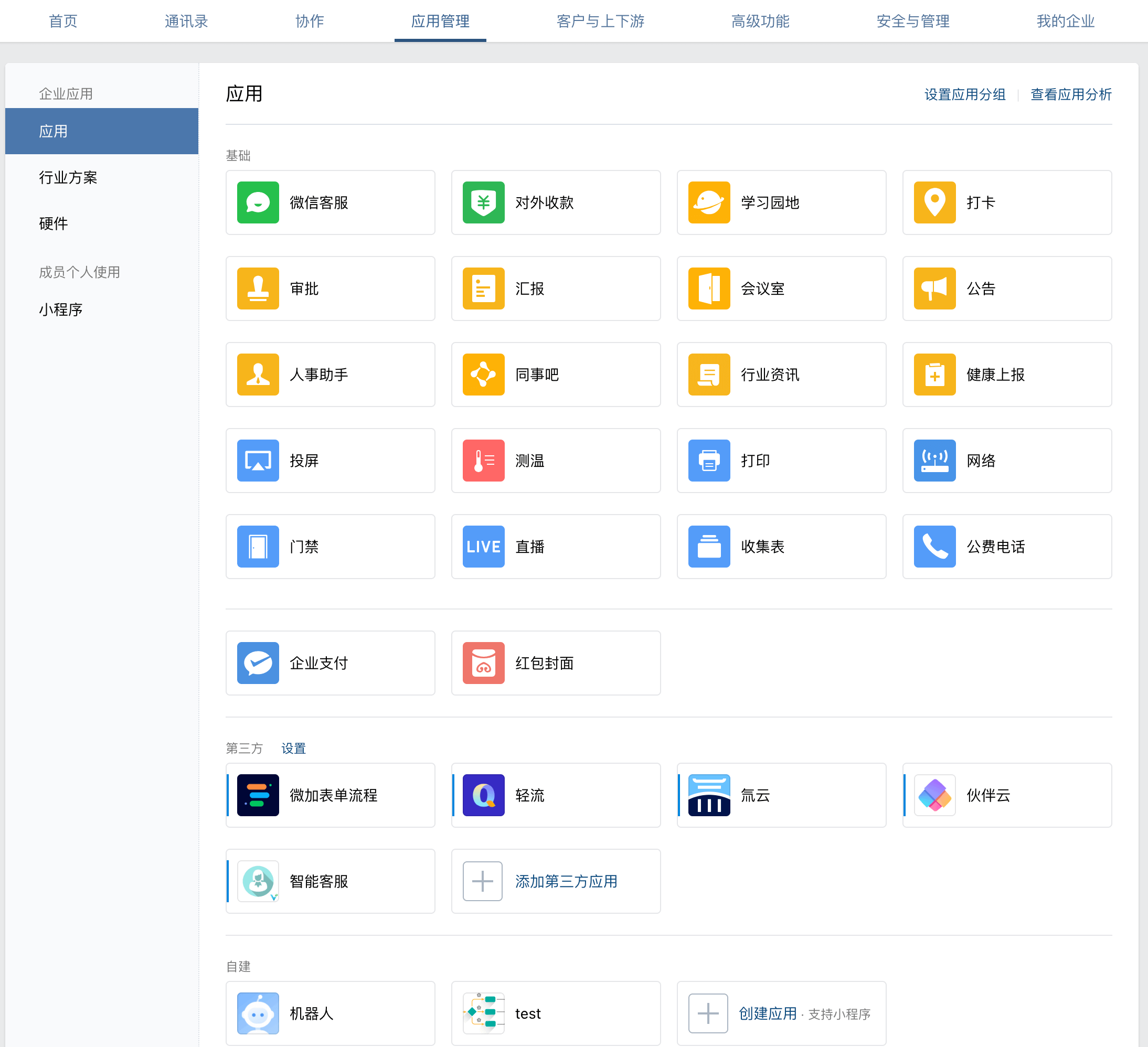Select the 审批 stamp icon

pyautogui.click(x=258, y=289)
